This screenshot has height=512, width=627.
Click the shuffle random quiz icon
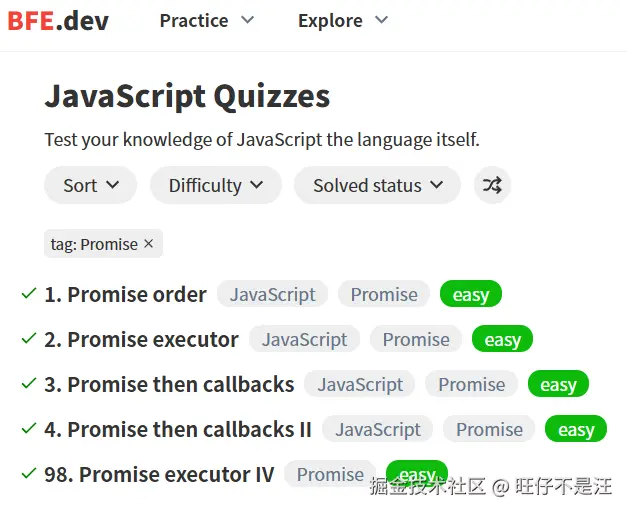coord(492,185)
